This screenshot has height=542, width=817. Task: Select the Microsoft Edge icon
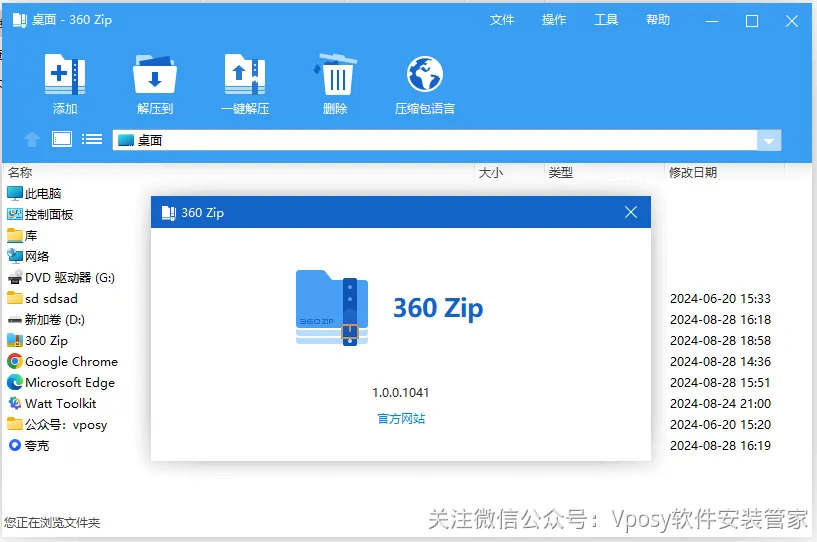coord(15,383)
